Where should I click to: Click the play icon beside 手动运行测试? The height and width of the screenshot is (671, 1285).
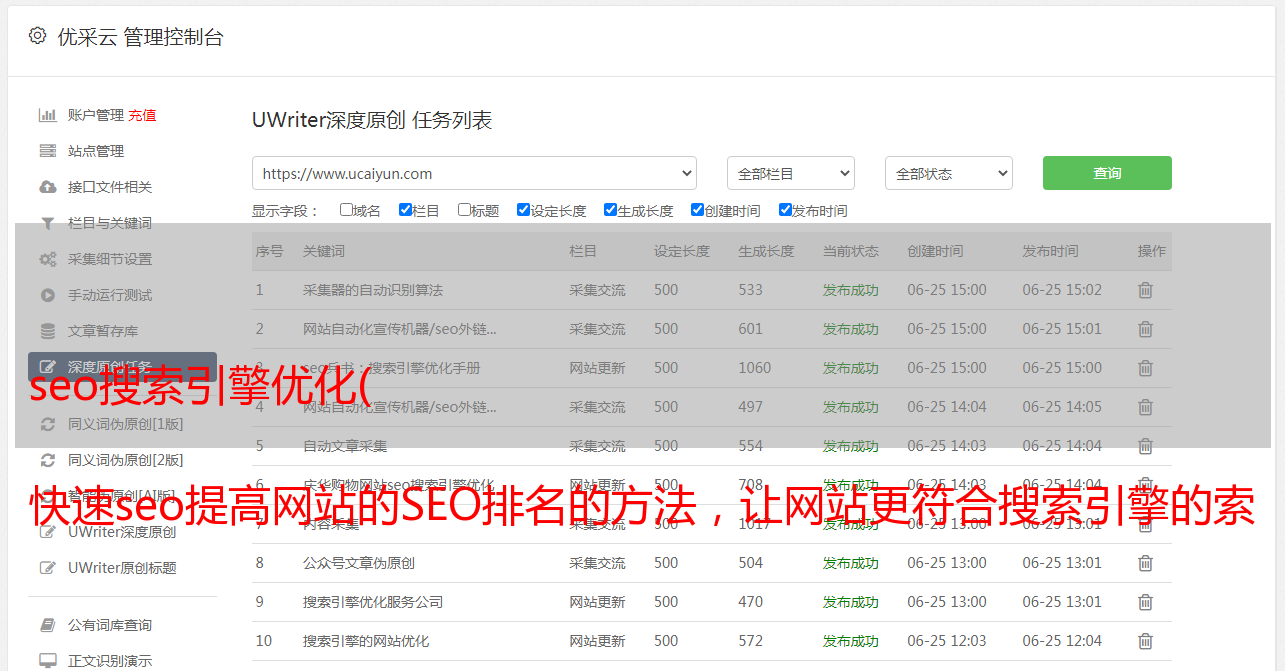[47, 295]
